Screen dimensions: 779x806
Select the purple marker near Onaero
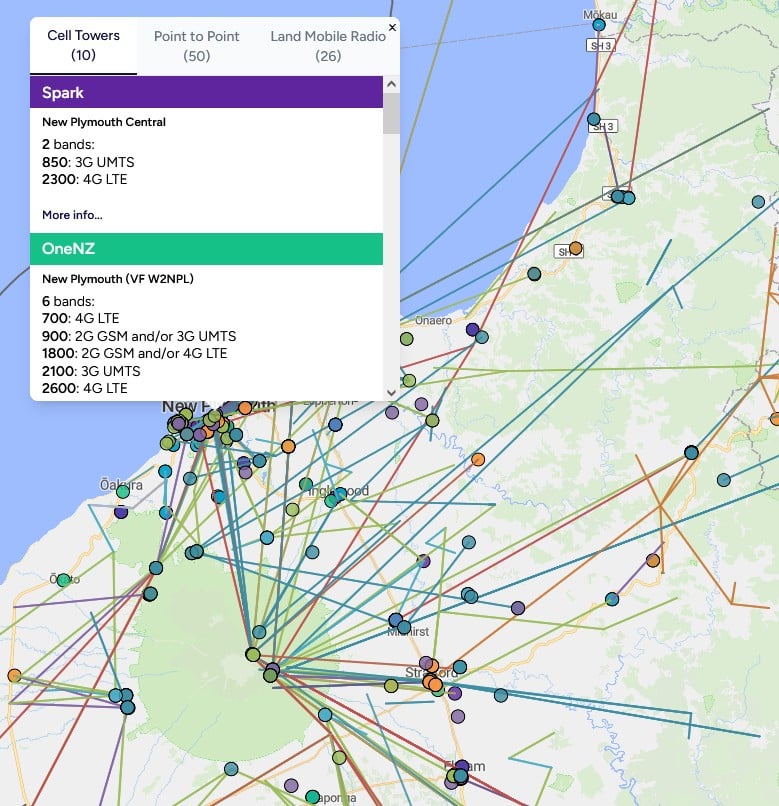tap(473, 329)
